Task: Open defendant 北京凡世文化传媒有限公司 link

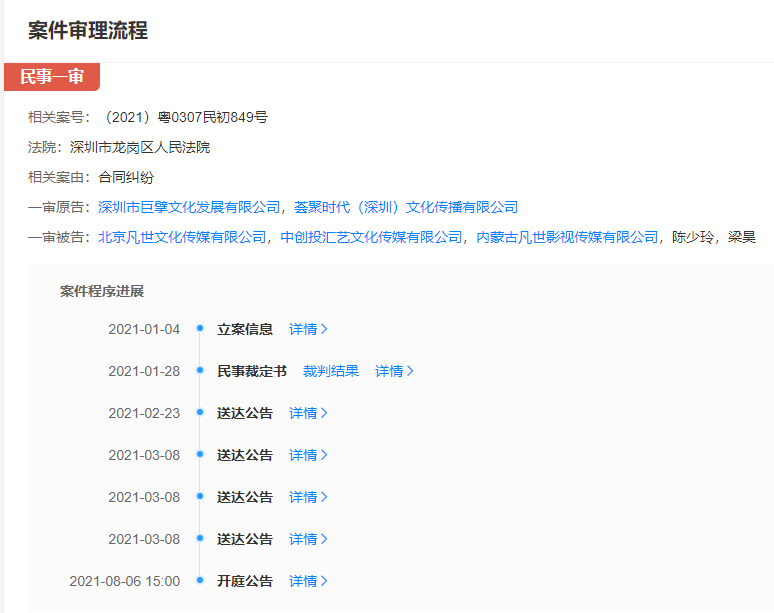Action: (x=182, y=237)
